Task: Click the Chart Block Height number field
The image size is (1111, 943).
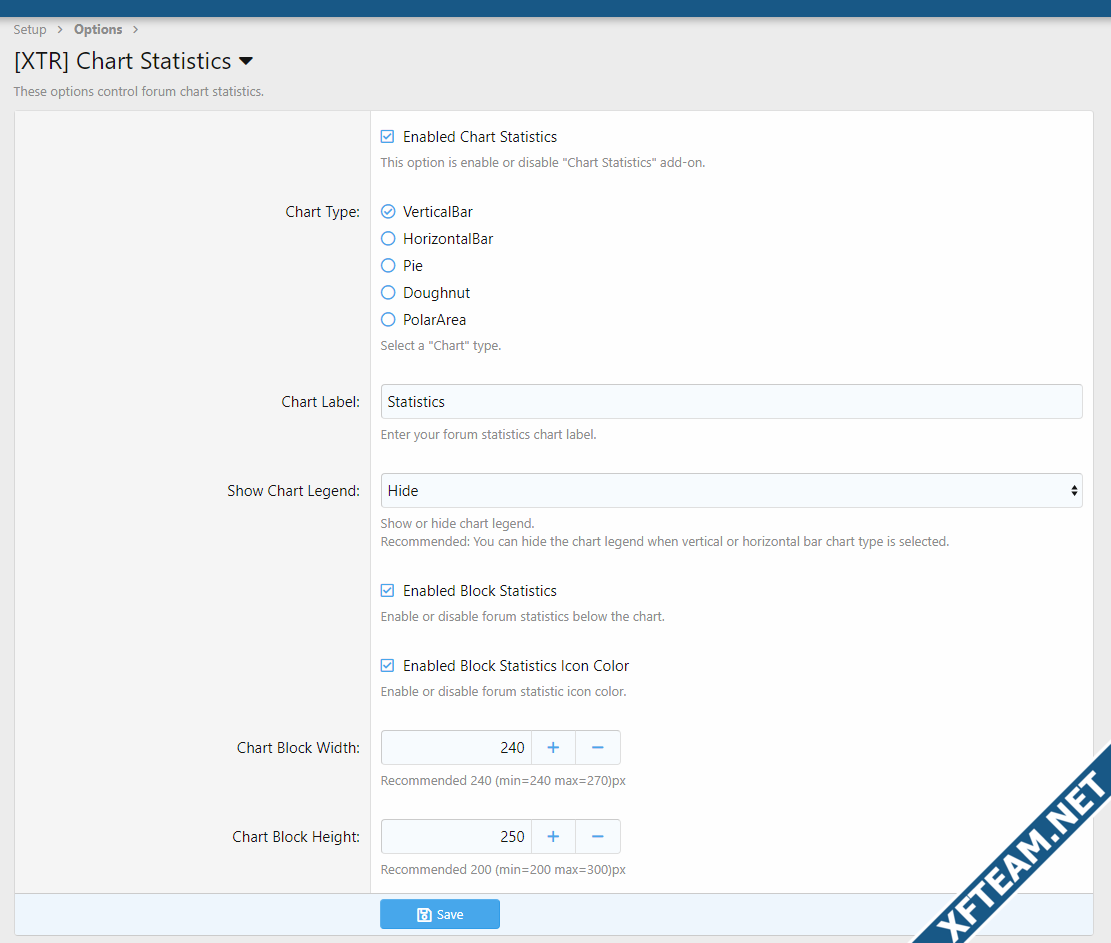Action: [456, 837]
